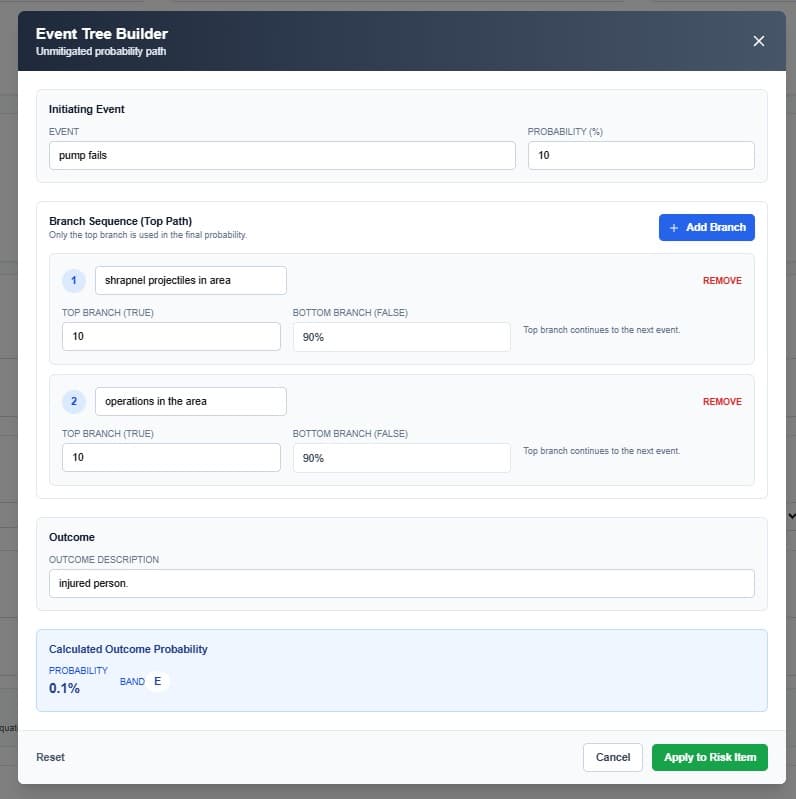Focus the initiating event field 'pump fails'
This screenshot has height=799, width=796.
coord(282,156)
